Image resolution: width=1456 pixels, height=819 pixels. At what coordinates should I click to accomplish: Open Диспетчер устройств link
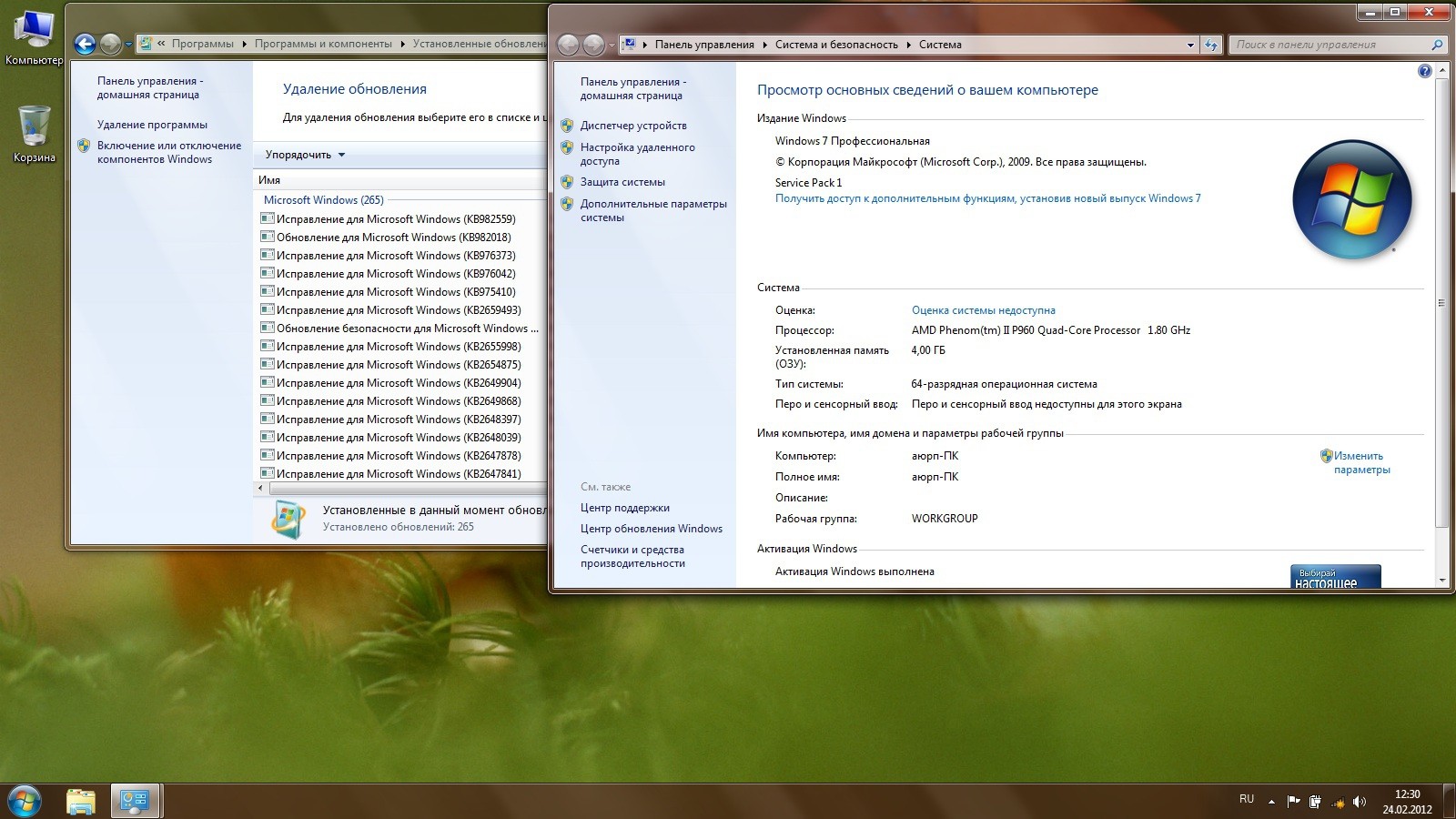(633, 126)
